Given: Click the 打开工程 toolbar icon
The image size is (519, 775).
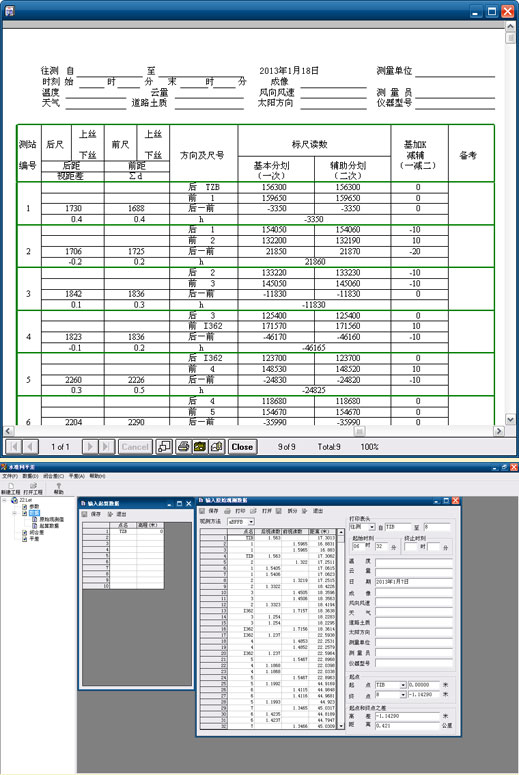Looking at the screenshot, I should pos(33,489).
